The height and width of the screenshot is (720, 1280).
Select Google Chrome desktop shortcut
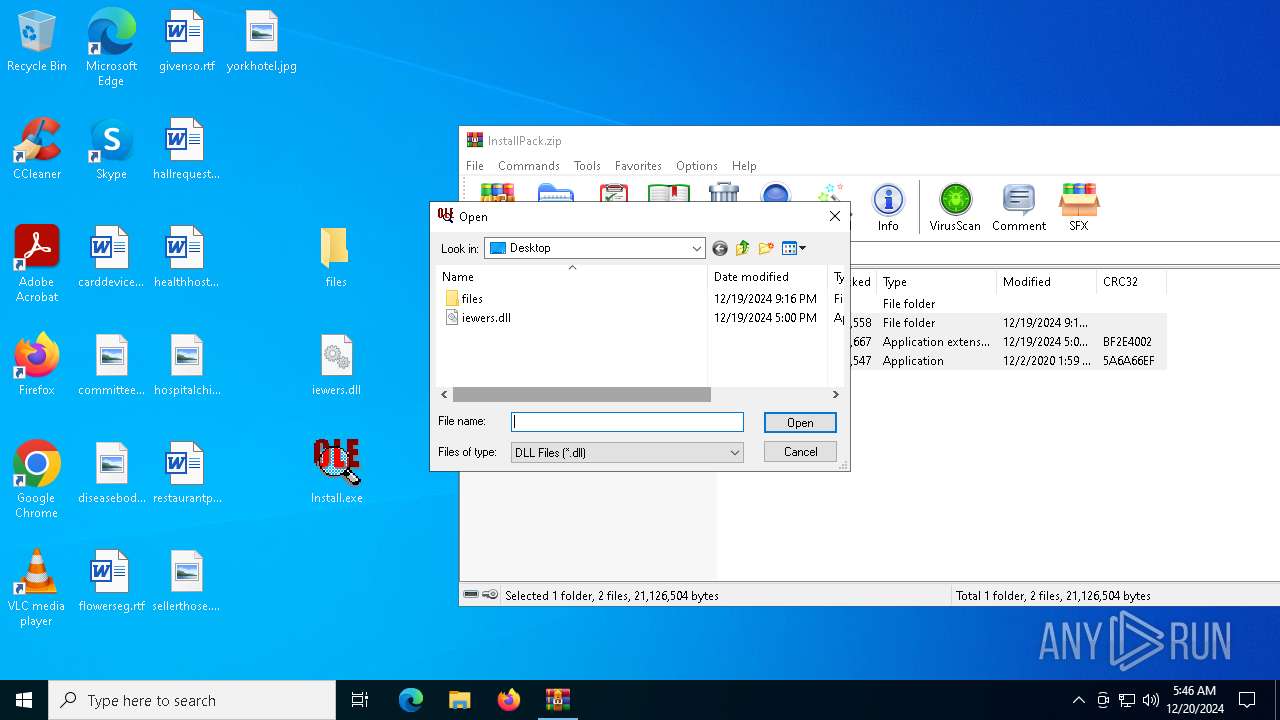pos(37,480)
